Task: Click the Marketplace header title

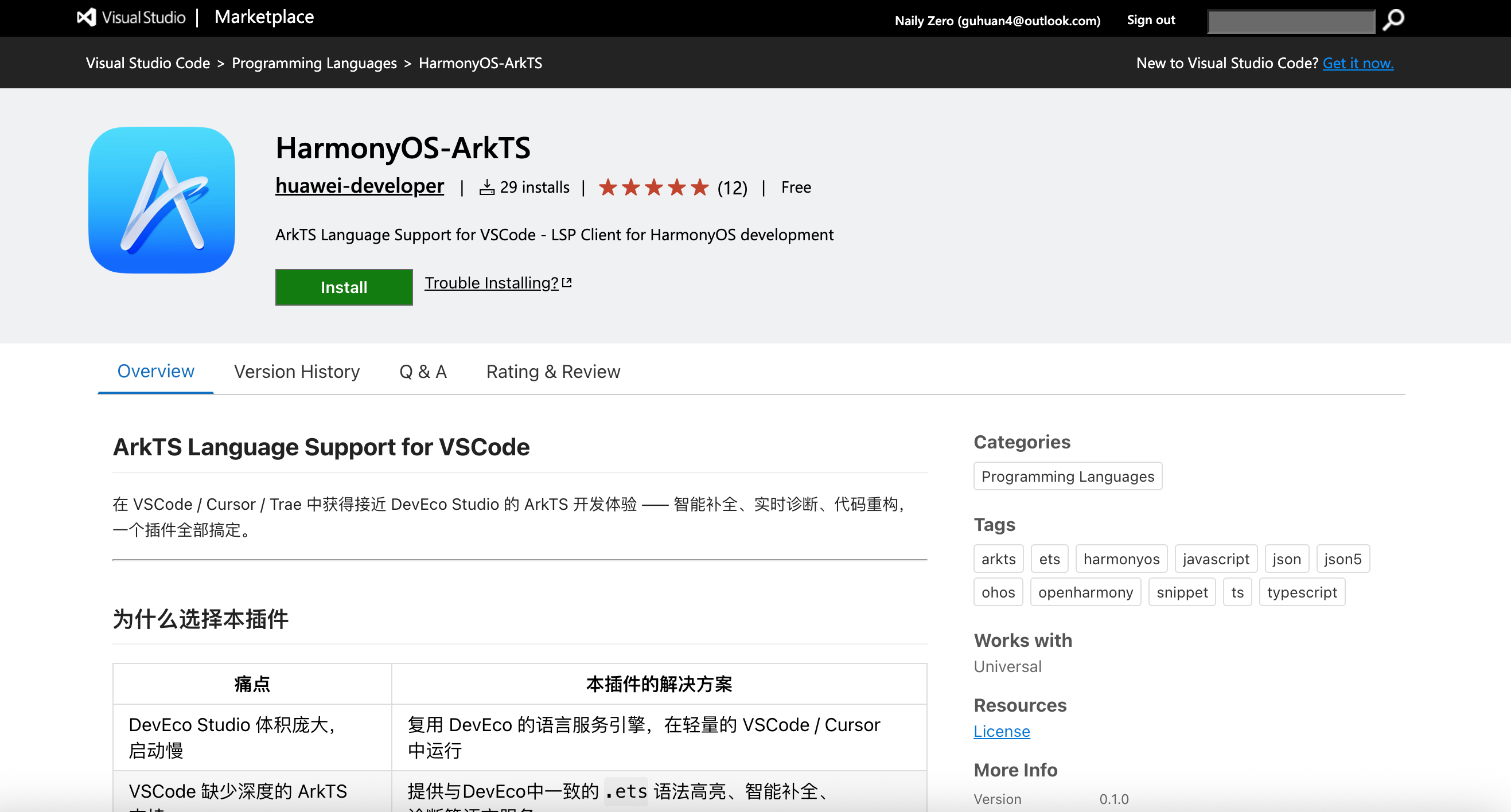Action: click(264, 17)
